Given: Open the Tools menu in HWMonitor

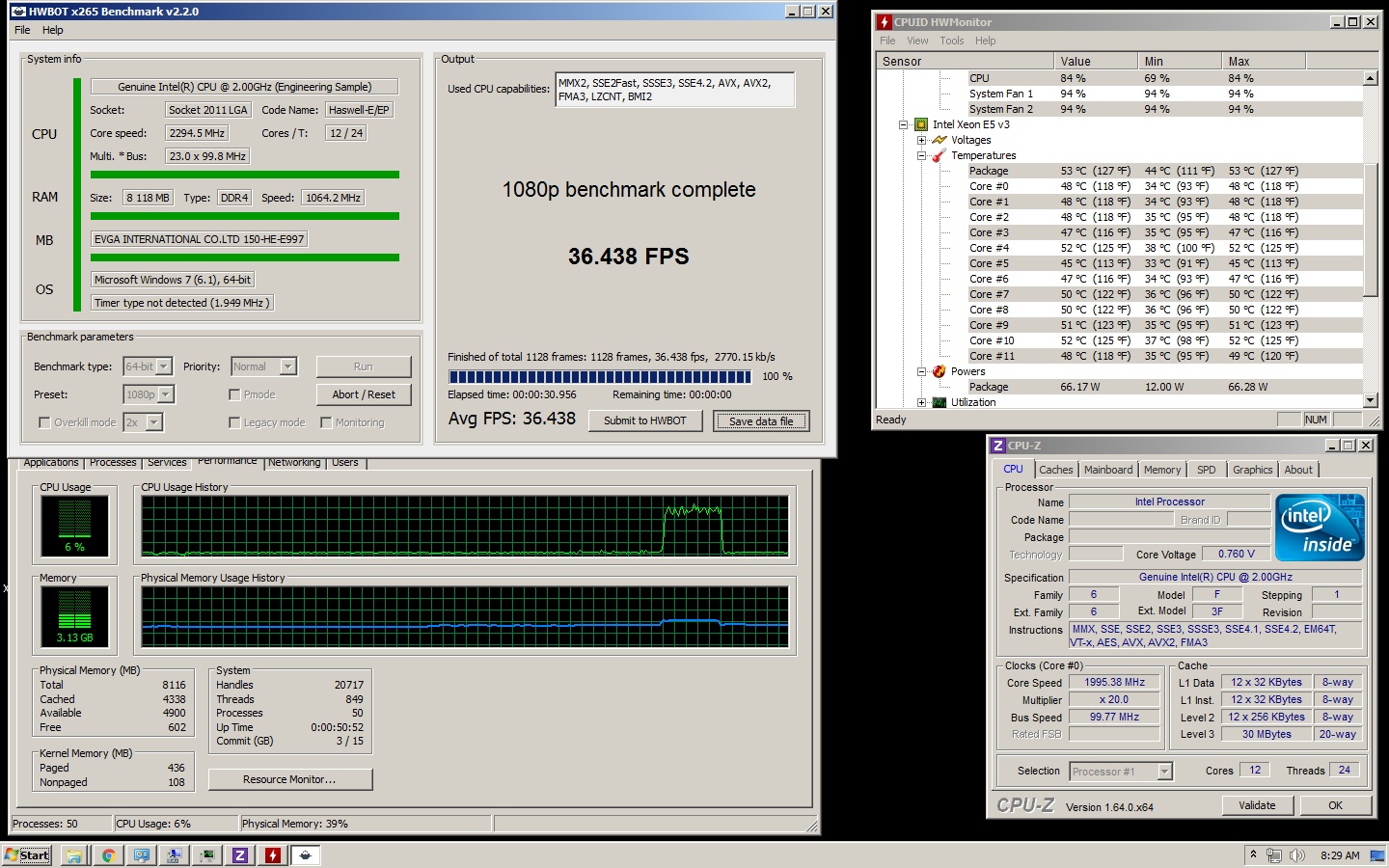Looking at the screenshot, I should click(952, 41).
